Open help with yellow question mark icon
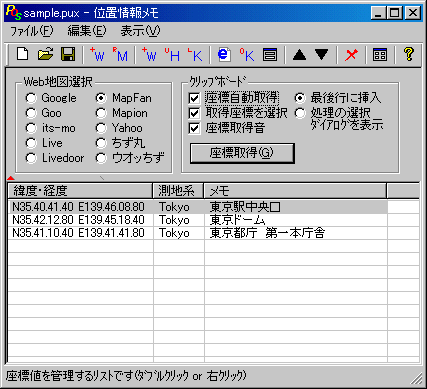This screenshot has height=389, width=427. (x=409, y=54)
